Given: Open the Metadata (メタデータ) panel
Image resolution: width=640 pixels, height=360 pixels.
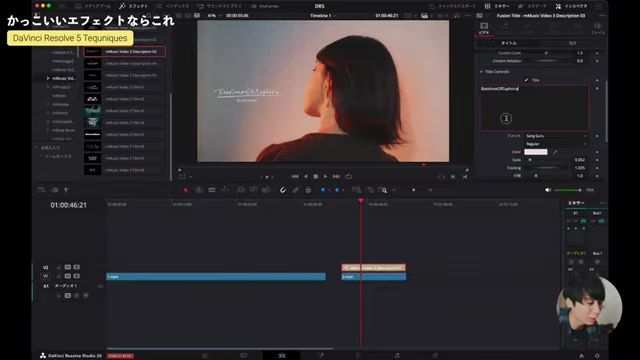Looking at the screenshot, I should [x=532, y=6].
